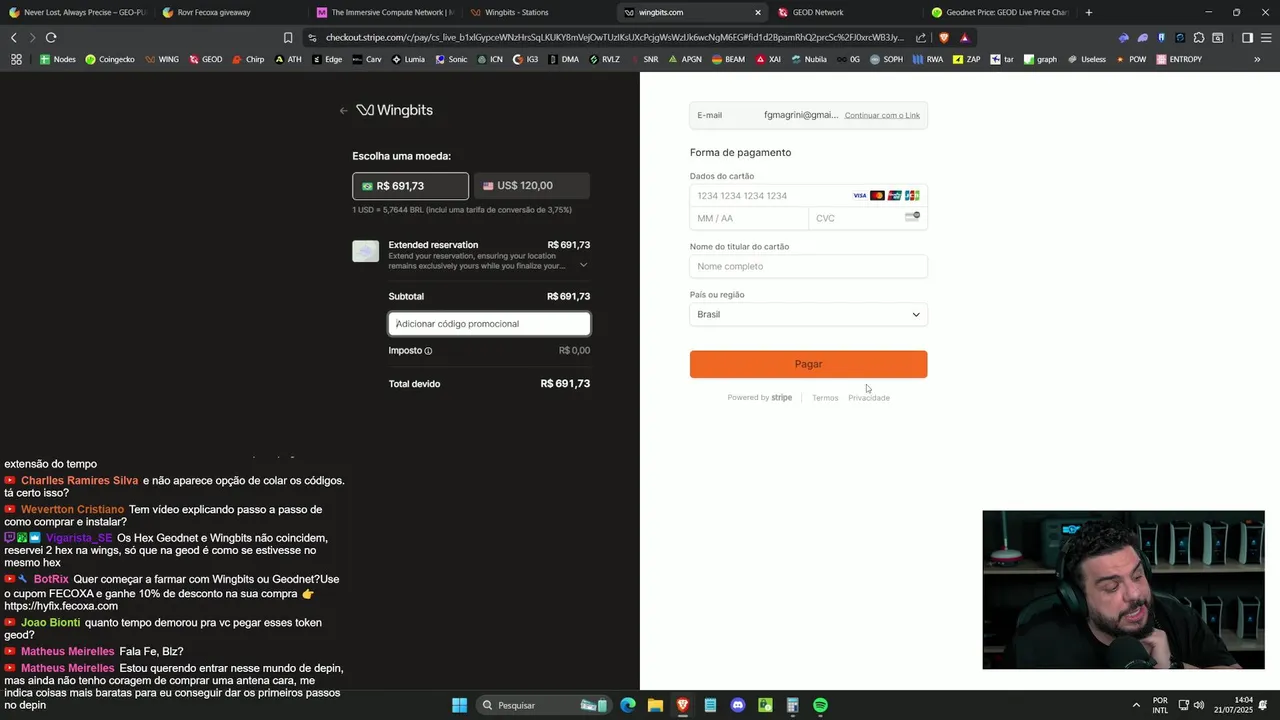Expand hidden system tray icons
The width and height of the screenshot is (1280, 720).
[x=1137, y=706]
